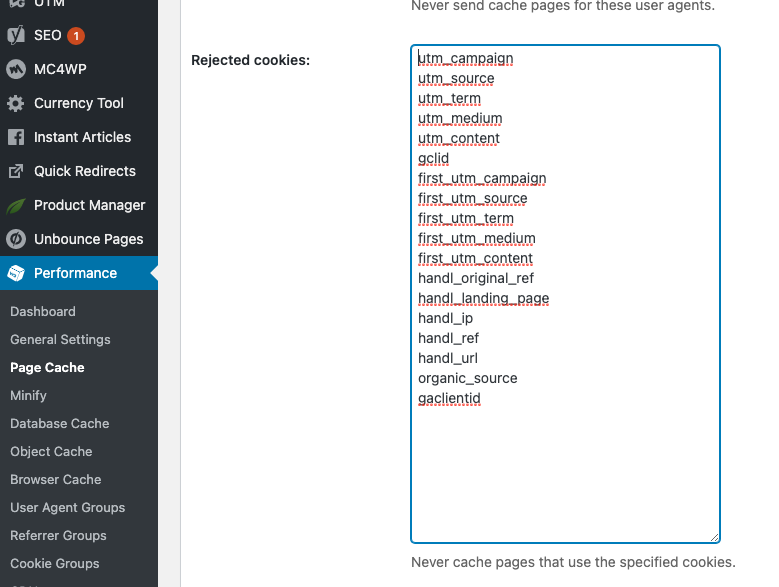
Task: Navigate to Database Cache
Action: click(x=59, y=423)
